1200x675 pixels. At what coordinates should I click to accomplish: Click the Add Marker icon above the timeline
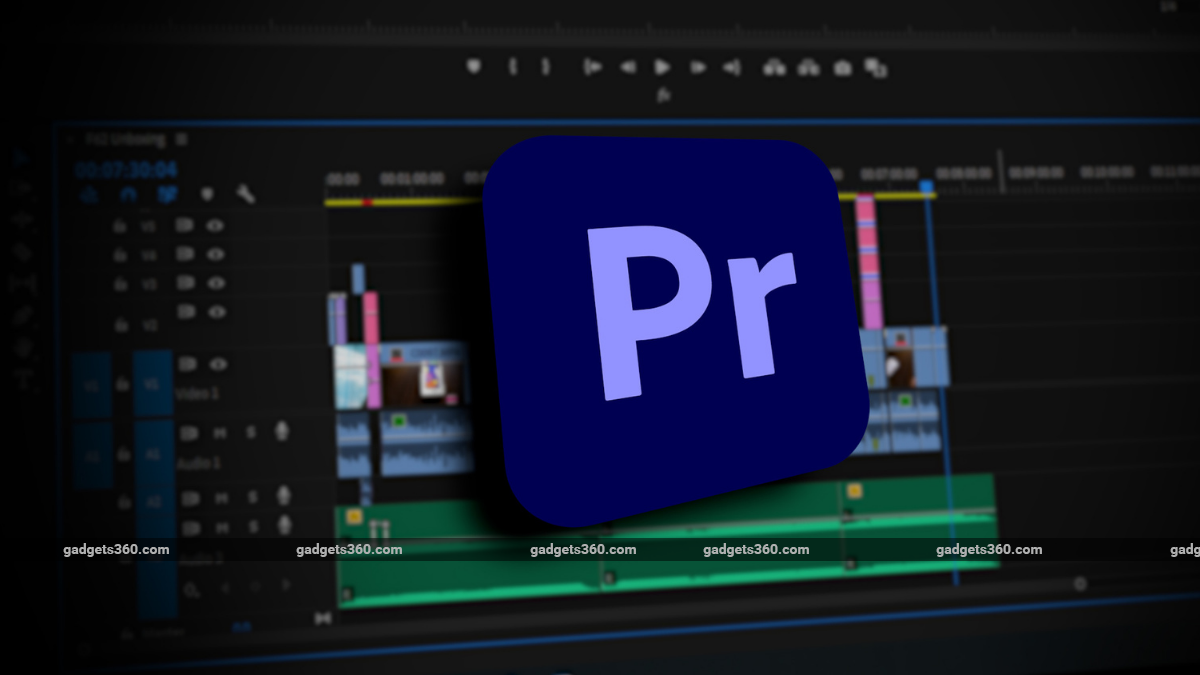click(207, 194)
